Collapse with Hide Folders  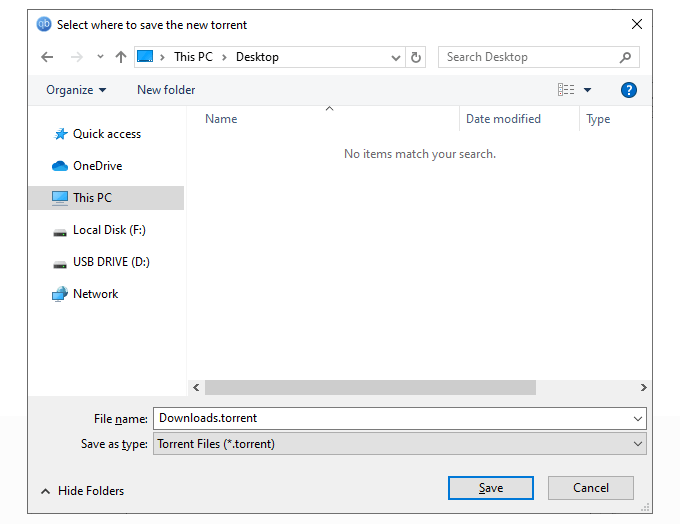(82, 491)
